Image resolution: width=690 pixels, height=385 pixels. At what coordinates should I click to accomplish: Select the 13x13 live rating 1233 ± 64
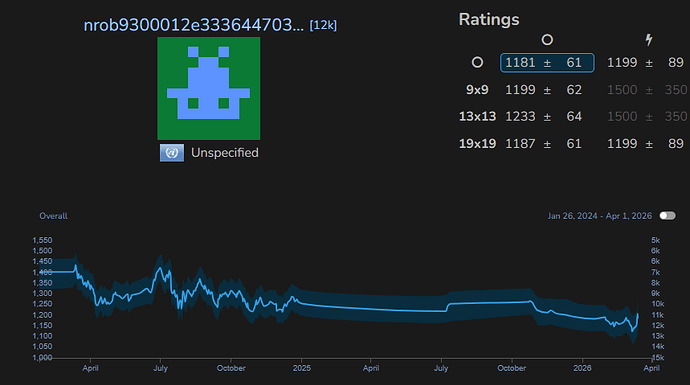(x=543, y=117)
